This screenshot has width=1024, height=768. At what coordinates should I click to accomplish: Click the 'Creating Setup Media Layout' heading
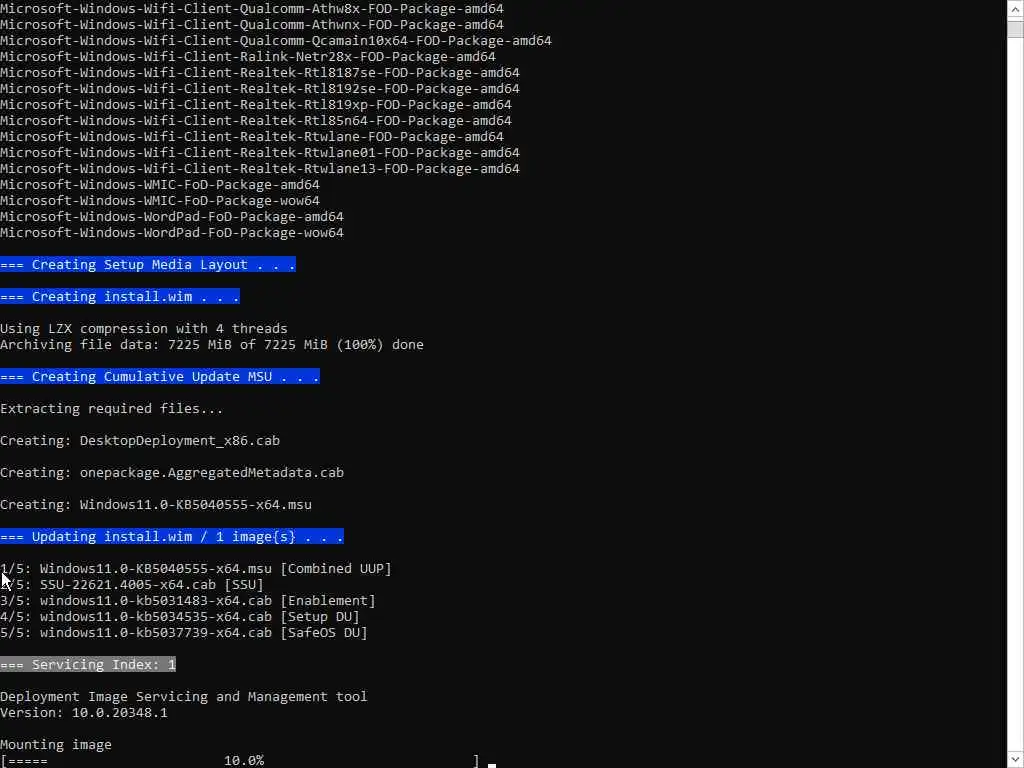(x=148, y=264)
